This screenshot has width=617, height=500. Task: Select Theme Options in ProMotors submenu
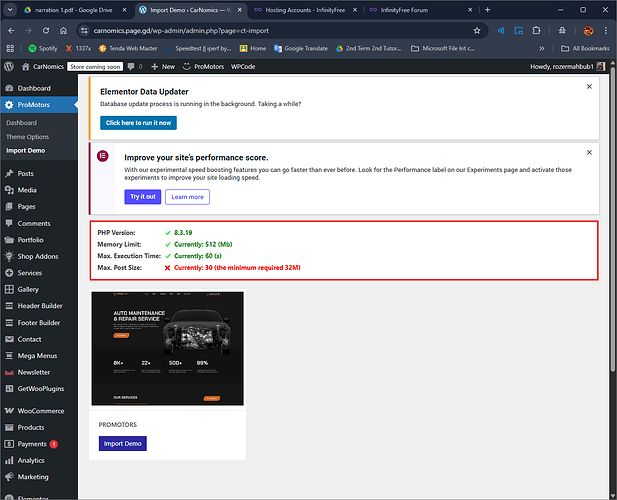pos(27,136)
